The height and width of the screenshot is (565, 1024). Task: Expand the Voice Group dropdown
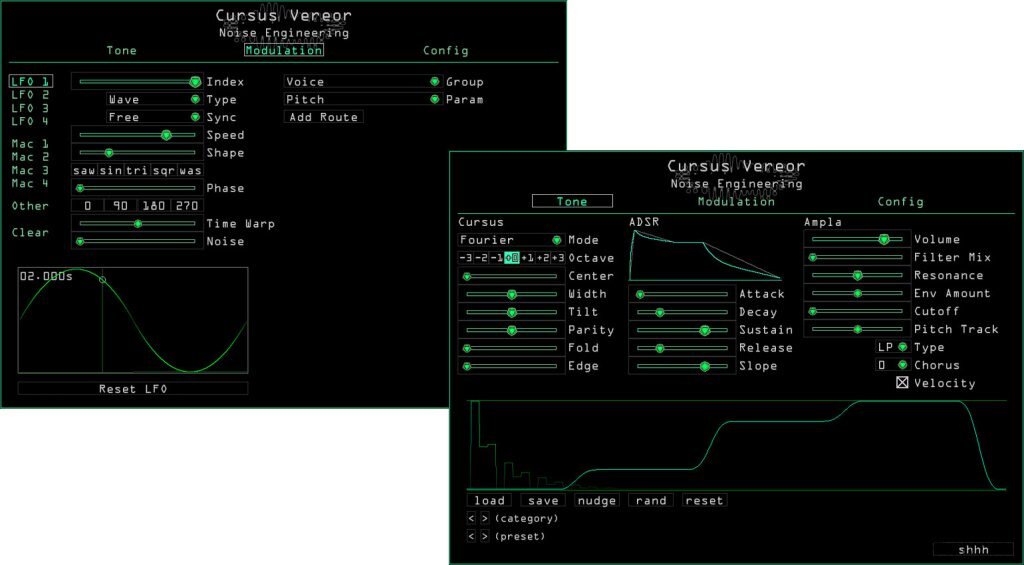pyautogui.click(x=362, y=82)
